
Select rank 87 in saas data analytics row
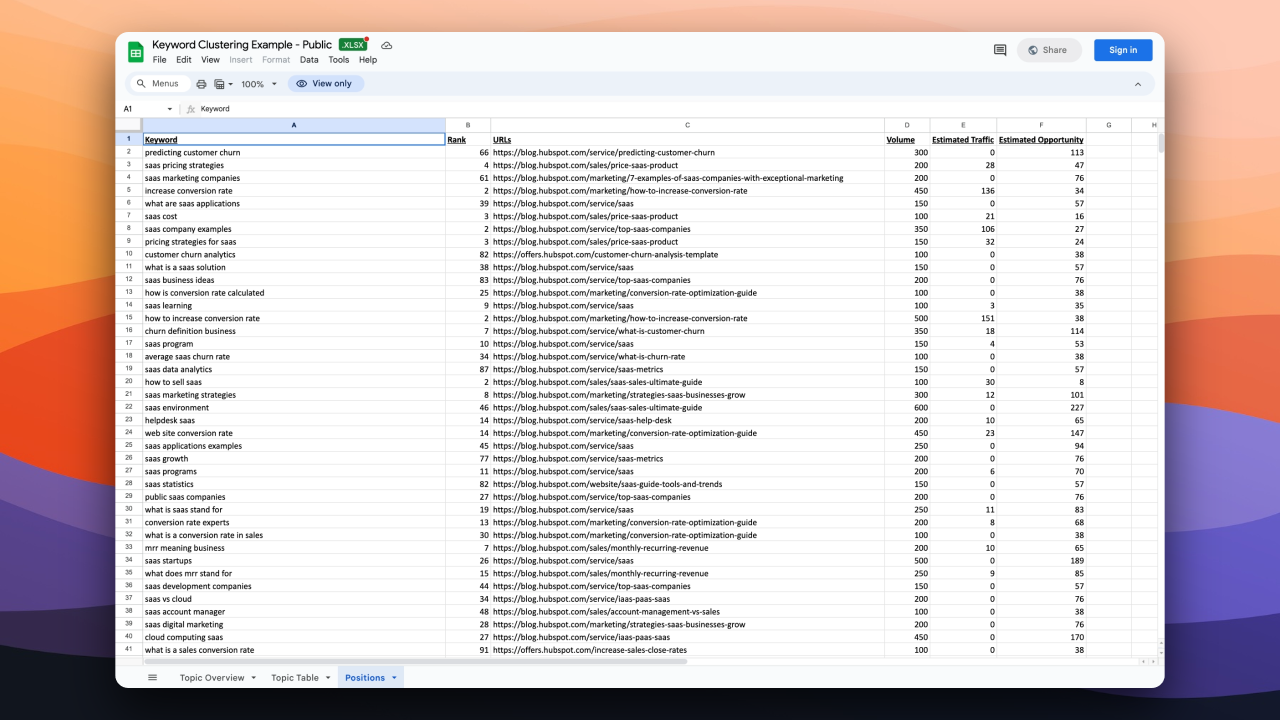(x=468, y=370)
